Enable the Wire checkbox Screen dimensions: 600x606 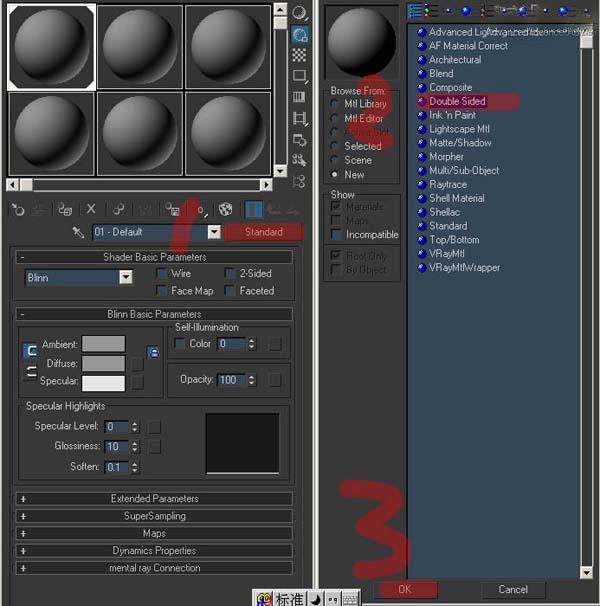(x=162, y=274)
